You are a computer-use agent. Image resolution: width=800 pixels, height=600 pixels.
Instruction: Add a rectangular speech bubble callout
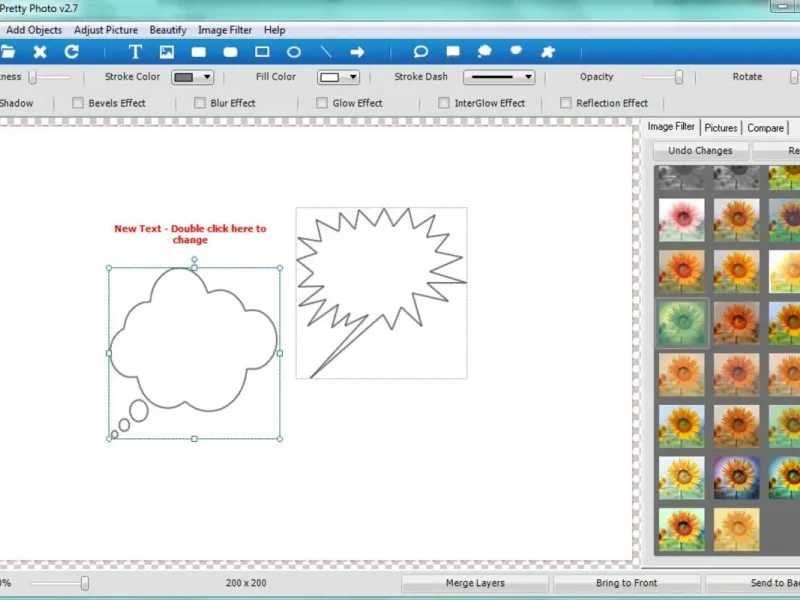pyautogui.click(x=453, y=52)
